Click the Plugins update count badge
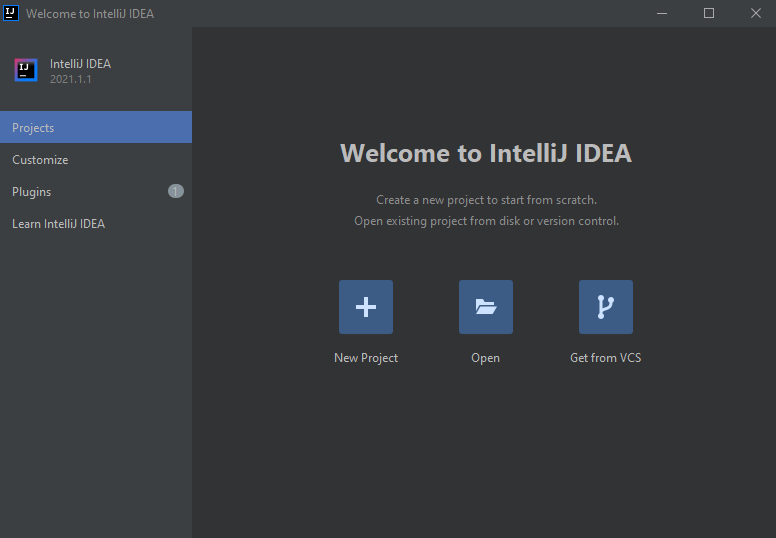776x538 pixels. 176,191
